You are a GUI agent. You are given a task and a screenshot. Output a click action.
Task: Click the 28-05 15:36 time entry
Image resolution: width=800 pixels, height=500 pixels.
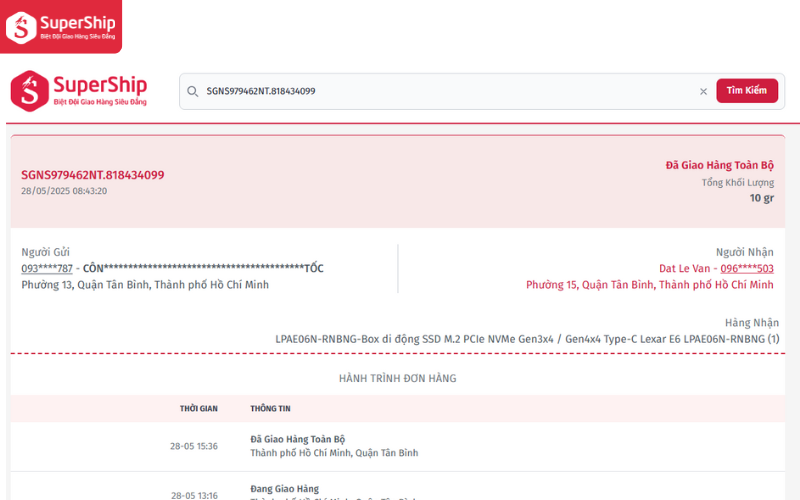coord(194,446)
